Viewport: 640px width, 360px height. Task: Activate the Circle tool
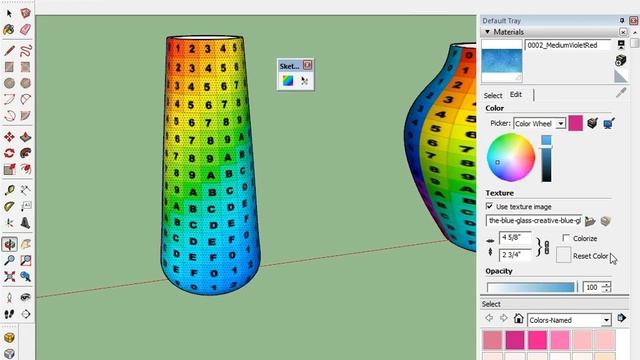(x=9, y=83)
